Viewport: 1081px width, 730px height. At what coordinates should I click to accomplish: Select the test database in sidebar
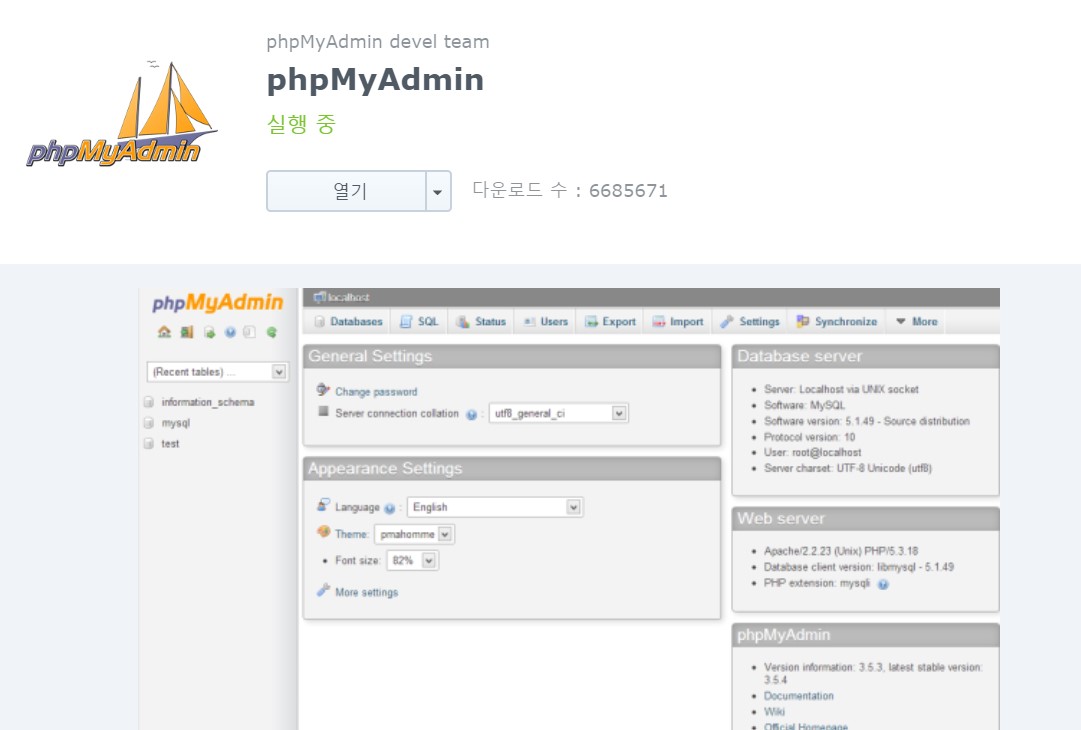pos(170,443)
